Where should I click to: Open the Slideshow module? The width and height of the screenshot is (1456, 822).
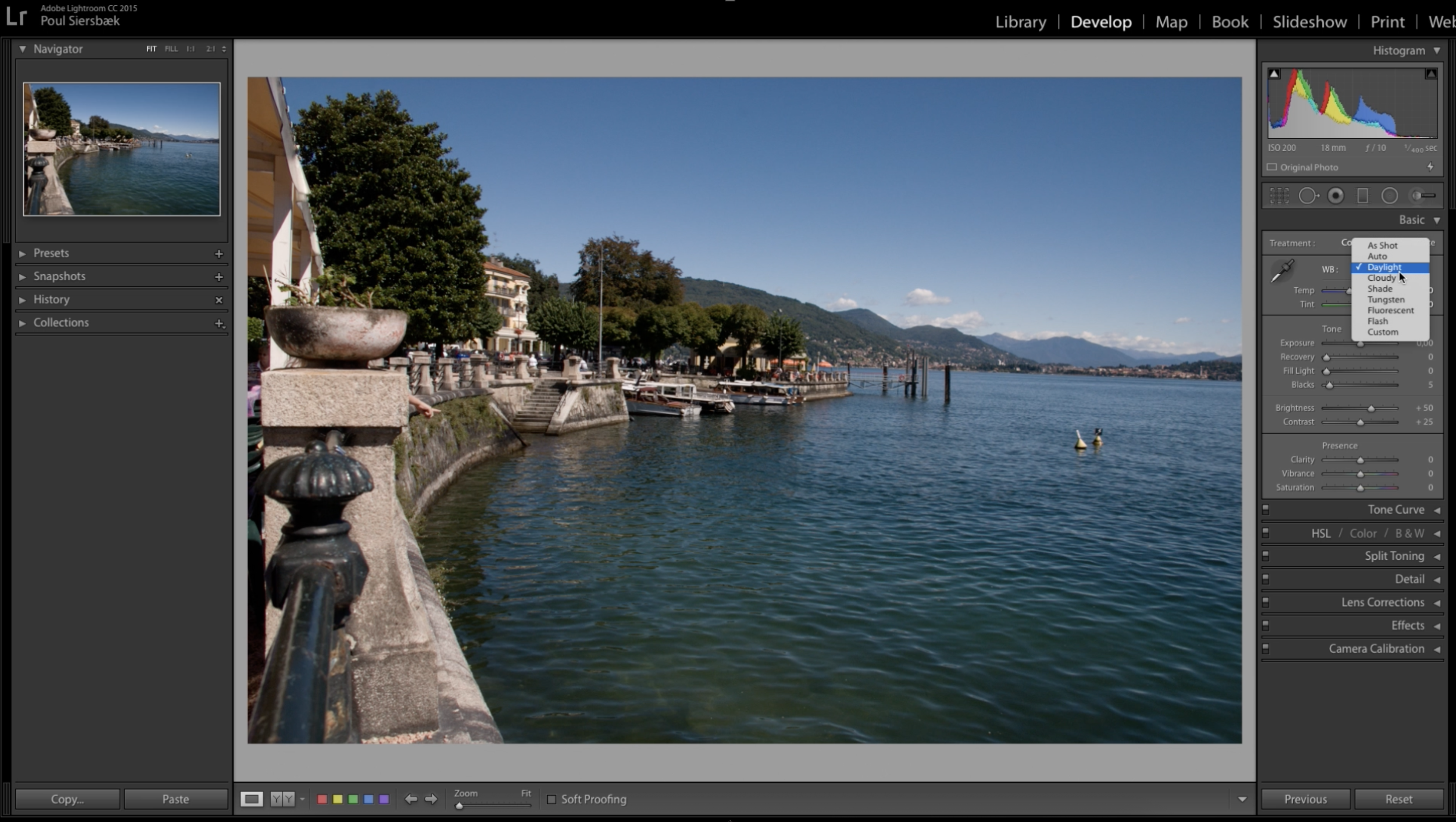click(1309, 21)
